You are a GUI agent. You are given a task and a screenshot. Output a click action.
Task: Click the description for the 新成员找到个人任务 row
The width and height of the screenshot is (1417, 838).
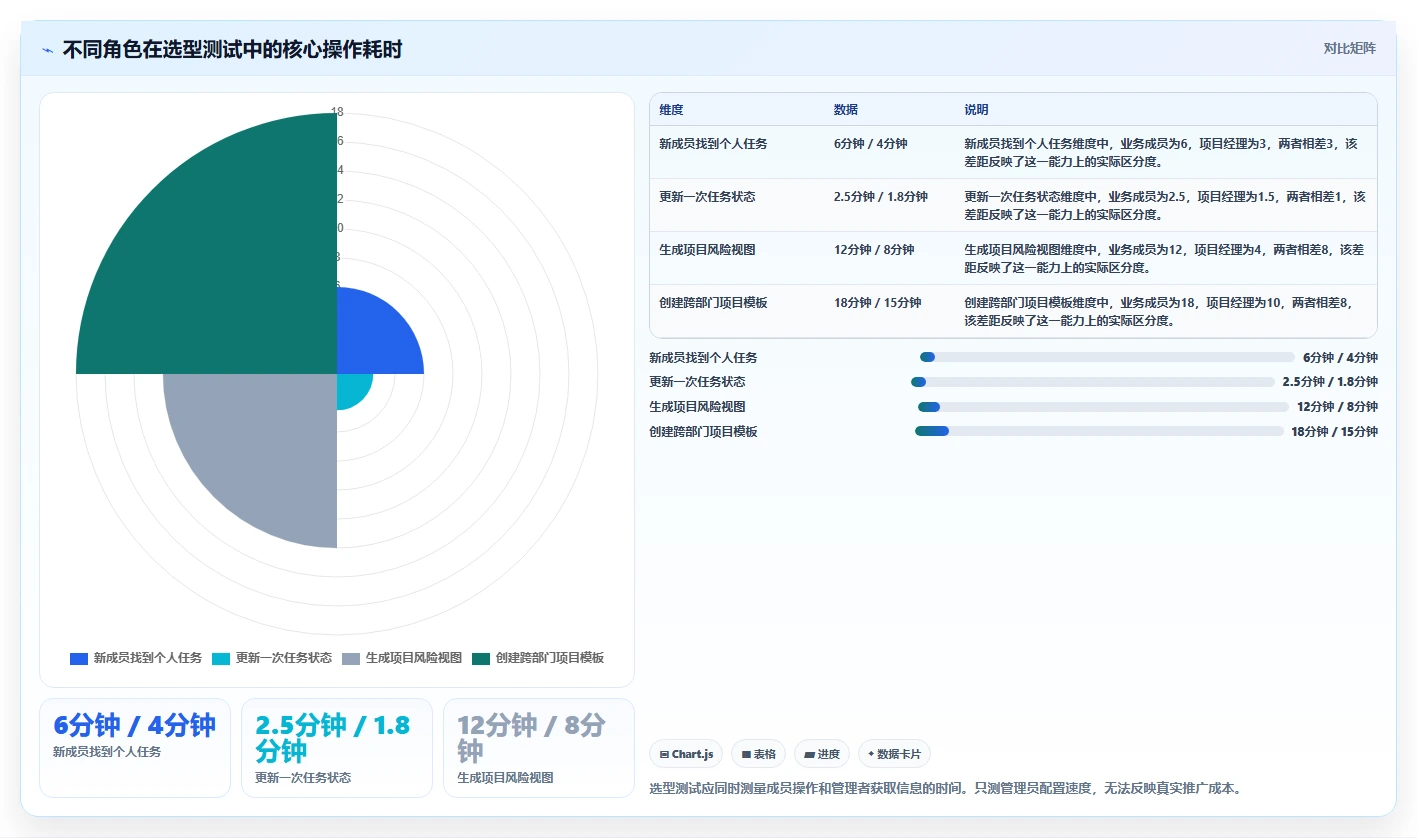1161,152
